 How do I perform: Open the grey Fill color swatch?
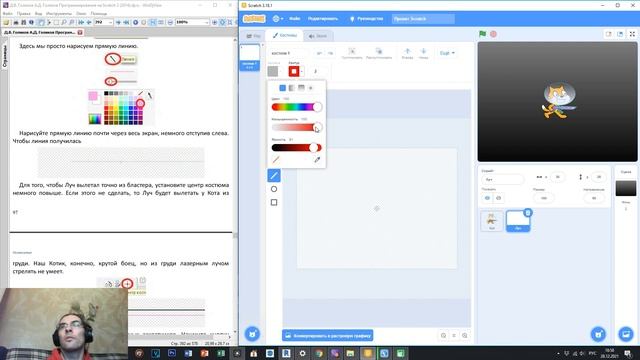click(x=273, y=71)
